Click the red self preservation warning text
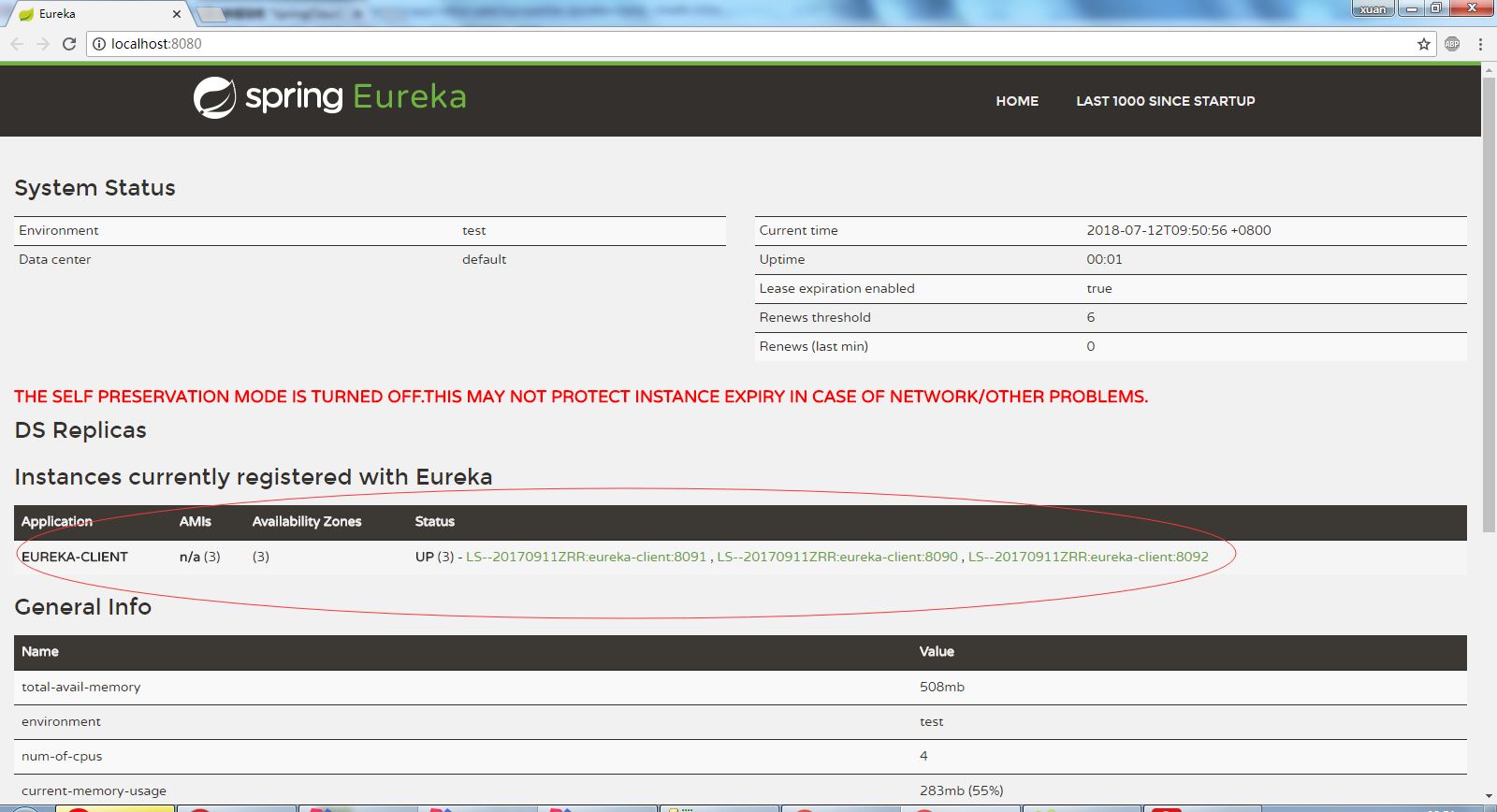This screenshot has height=812, width=1497. [581, 397]
